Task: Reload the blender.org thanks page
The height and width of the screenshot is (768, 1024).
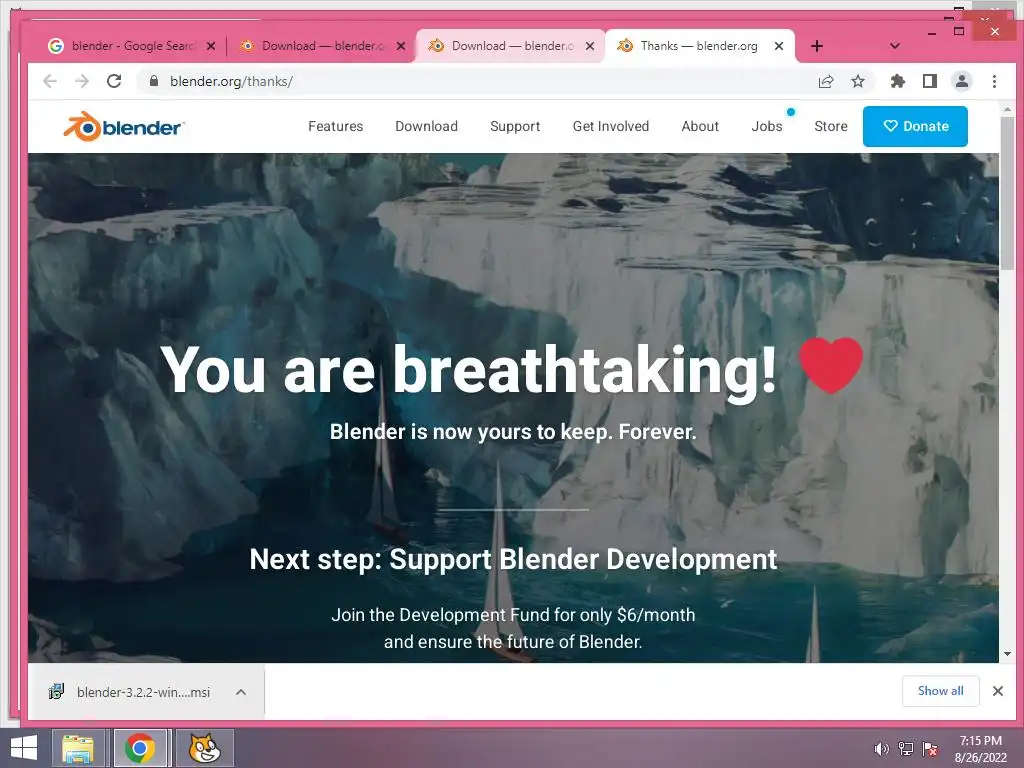Action: click(x=114, y=81)
